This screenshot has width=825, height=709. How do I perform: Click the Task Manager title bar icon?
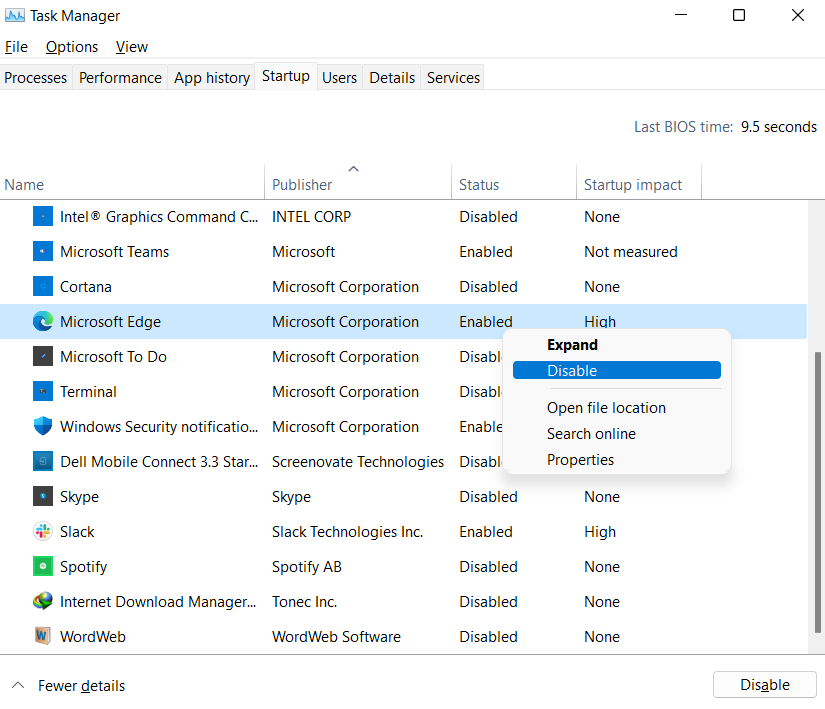tap(14, 16)
